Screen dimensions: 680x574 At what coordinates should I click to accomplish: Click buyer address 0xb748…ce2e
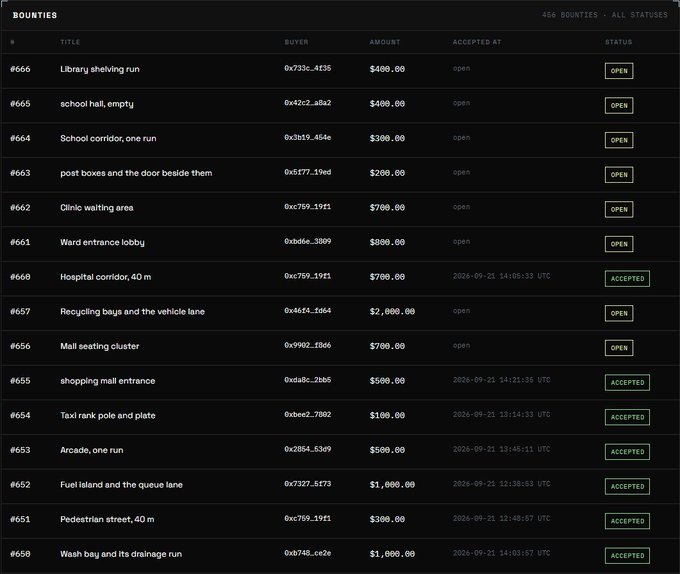[x=307, y=553]
